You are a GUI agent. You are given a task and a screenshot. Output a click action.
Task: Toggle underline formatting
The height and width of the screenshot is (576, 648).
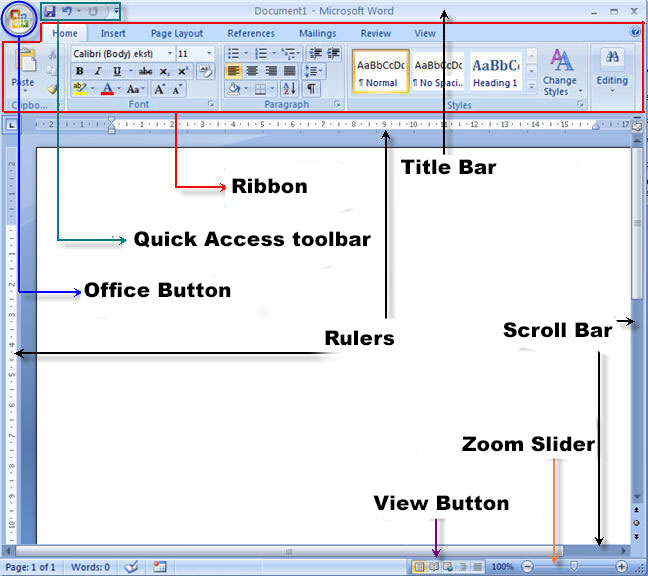click(x=117, y=71)
